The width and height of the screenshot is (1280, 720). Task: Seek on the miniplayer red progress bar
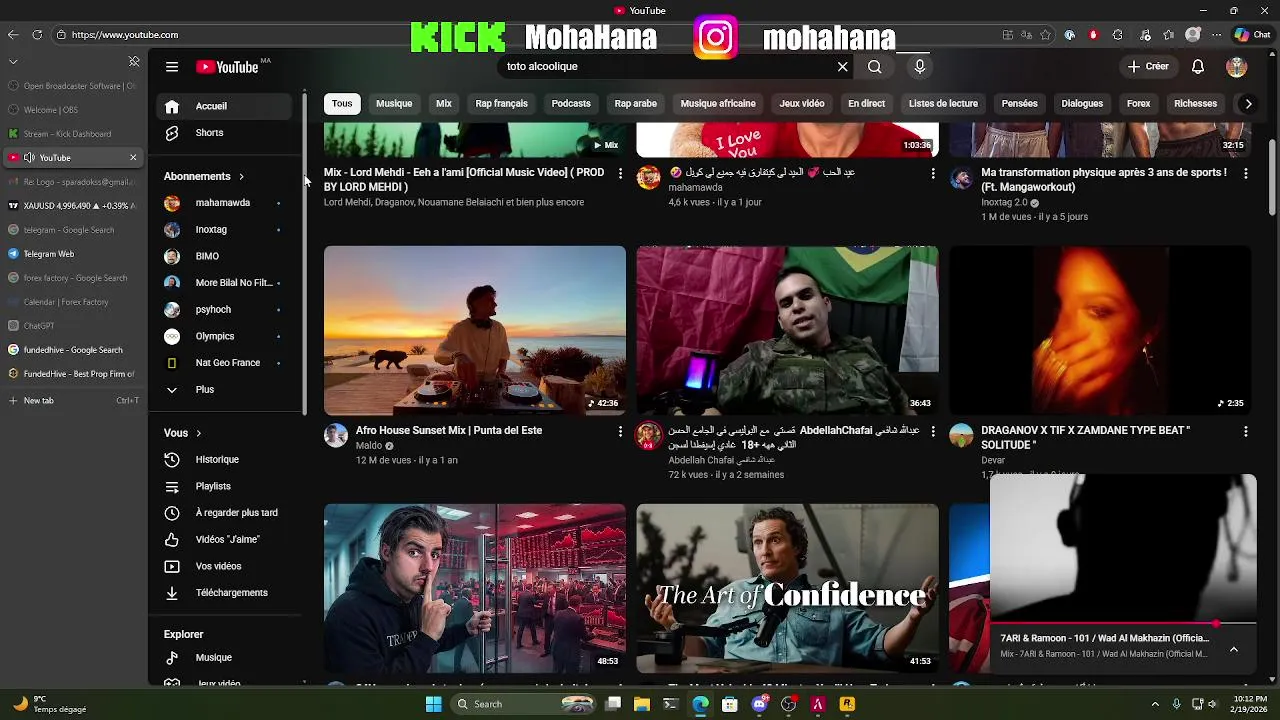1123,623
